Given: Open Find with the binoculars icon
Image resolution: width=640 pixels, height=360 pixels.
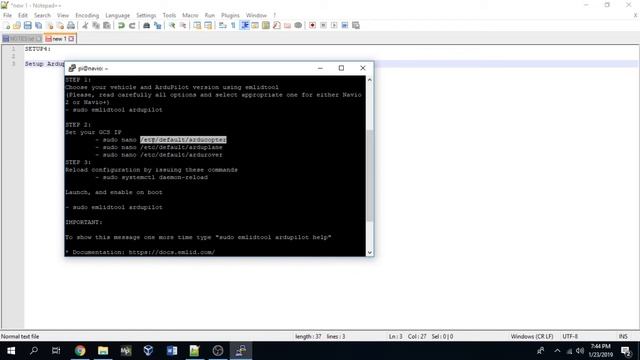Looking at the screenshot, I should [146, 25].
